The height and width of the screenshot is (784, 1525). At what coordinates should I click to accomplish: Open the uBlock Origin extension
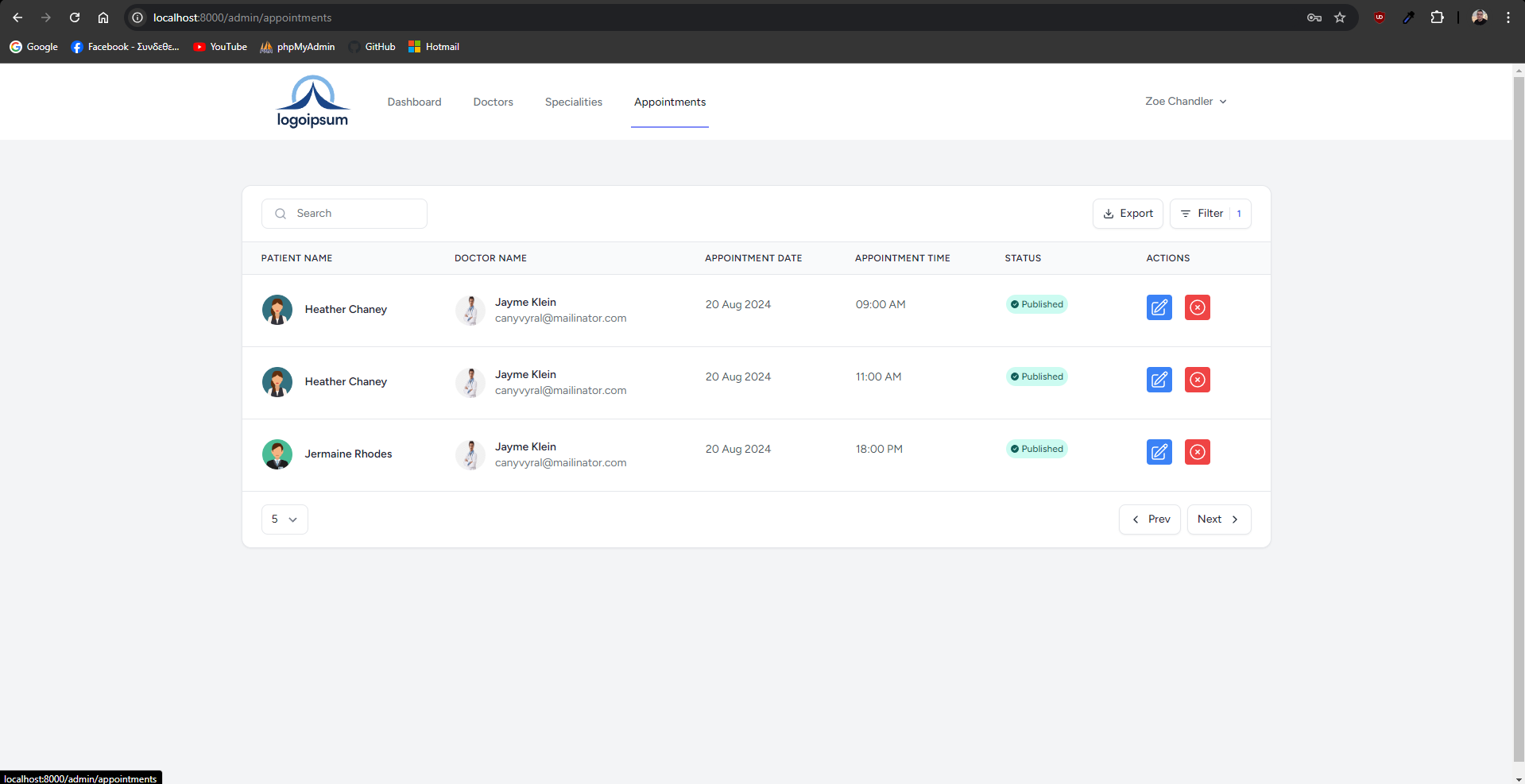(x=1380, y=17)
